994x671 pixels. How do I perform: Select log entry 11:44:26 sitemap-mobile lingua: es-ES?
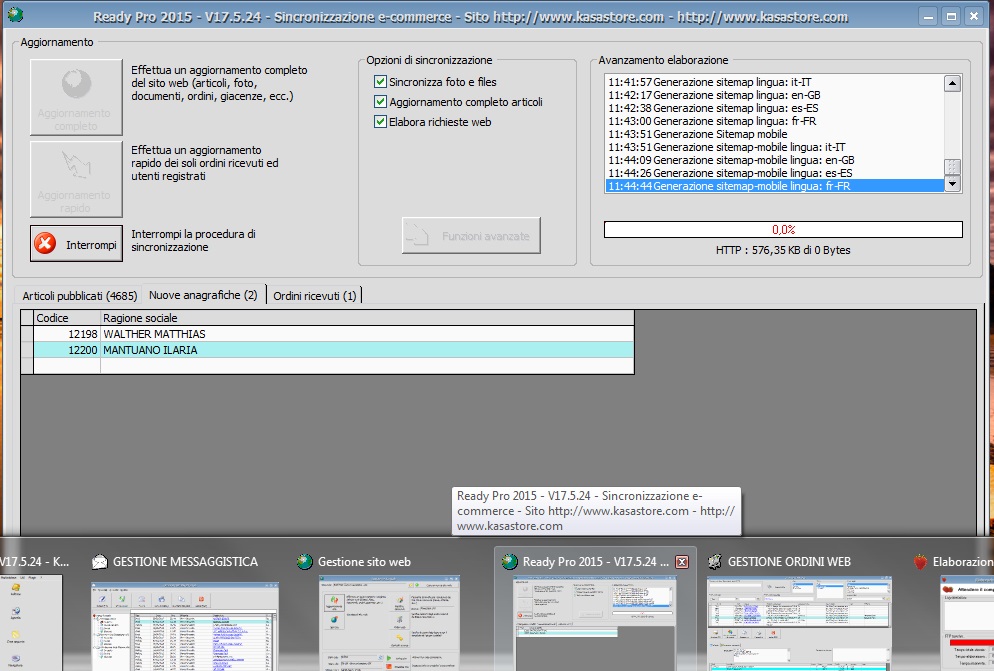click(x=775, y=173)
